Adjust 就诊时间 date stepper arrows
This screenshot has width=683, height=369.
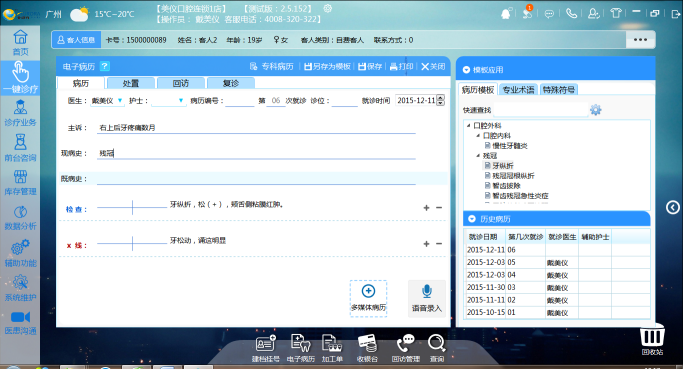(x=441, y=100)
